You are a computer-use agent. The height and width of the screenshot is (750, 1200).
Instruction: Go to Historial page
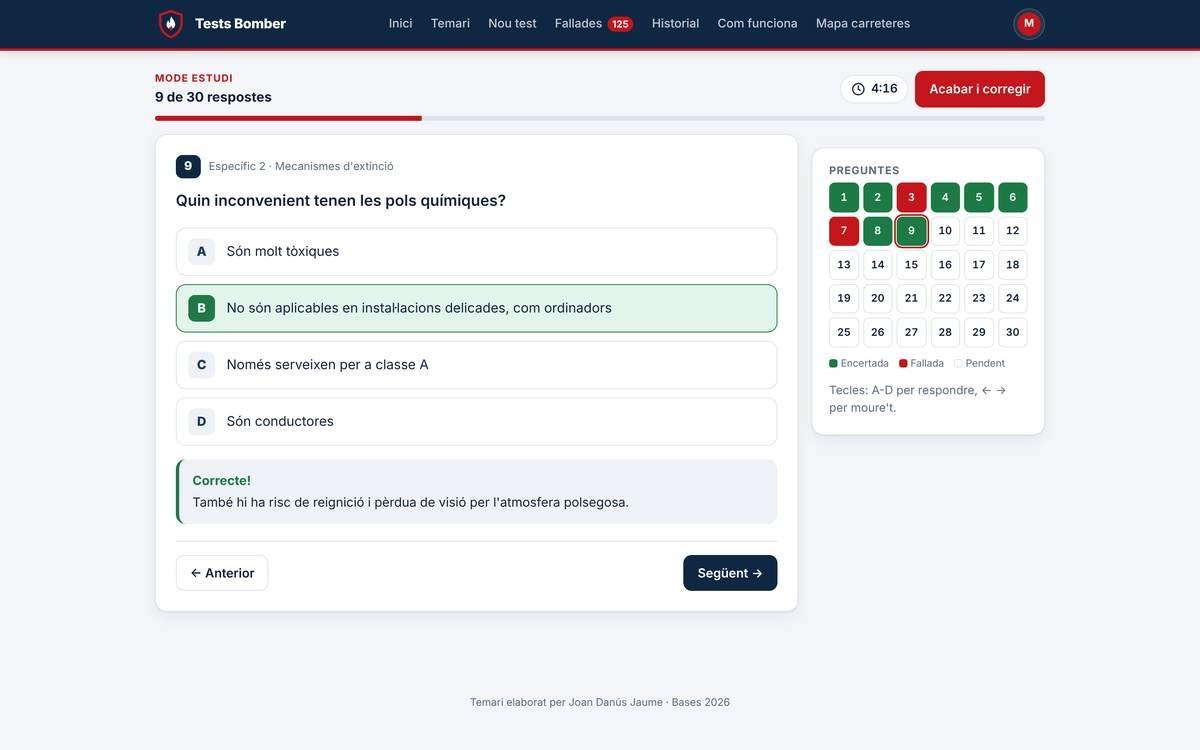(x=675, y=24)
